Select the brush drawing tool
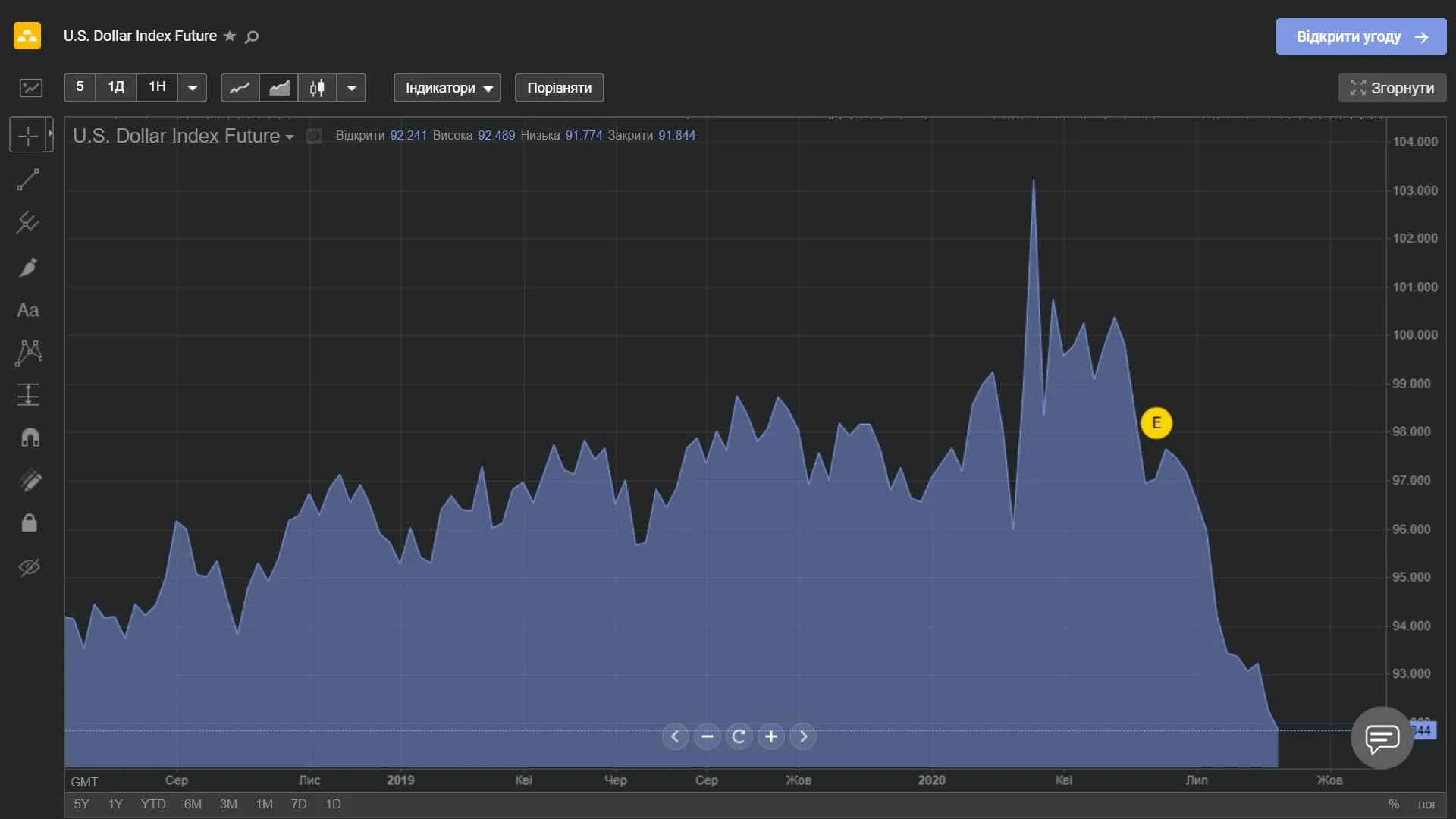 pos(28,267)
